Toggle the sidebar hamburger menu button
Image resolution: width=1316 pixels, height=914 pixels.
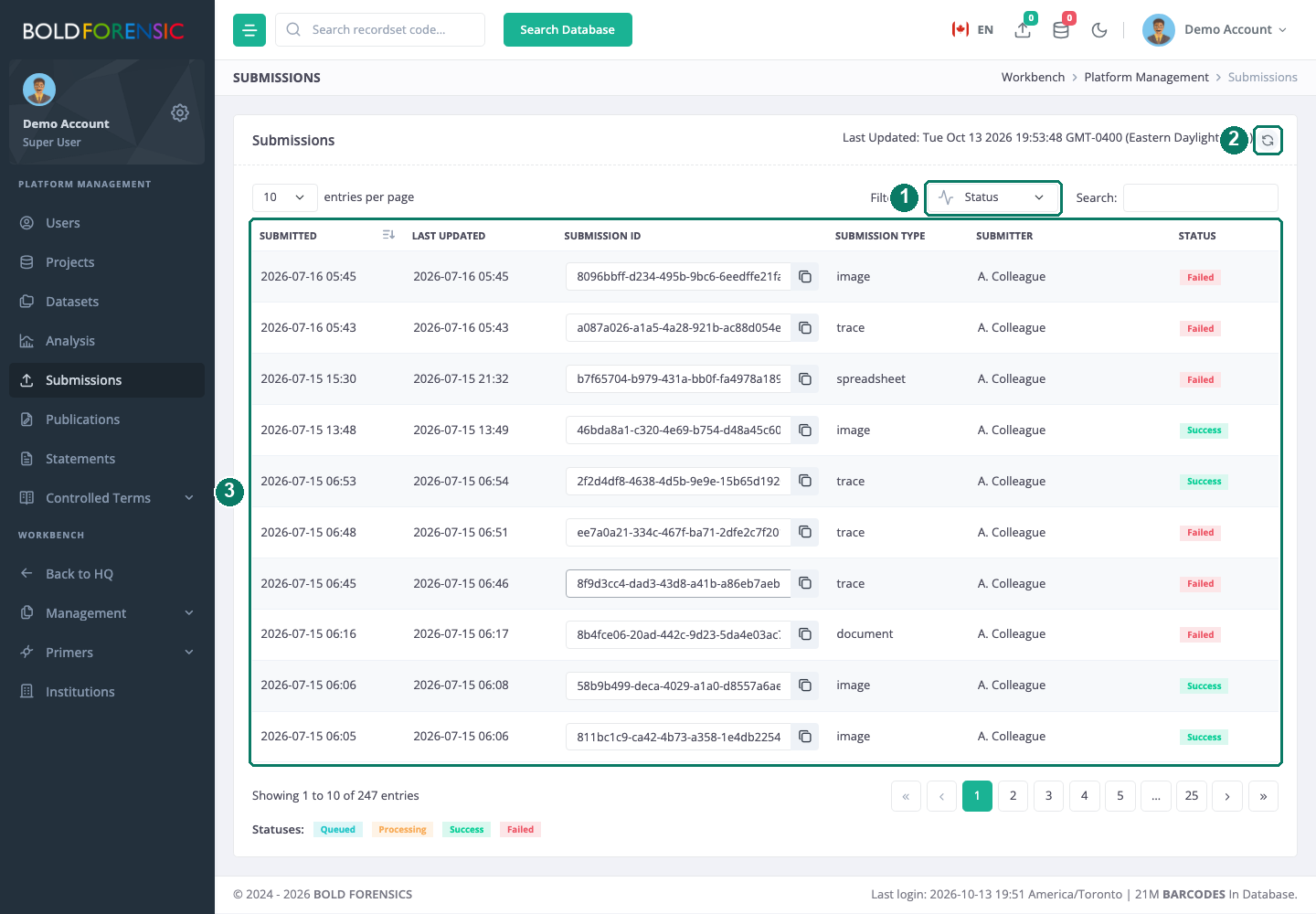coord(249,30)
